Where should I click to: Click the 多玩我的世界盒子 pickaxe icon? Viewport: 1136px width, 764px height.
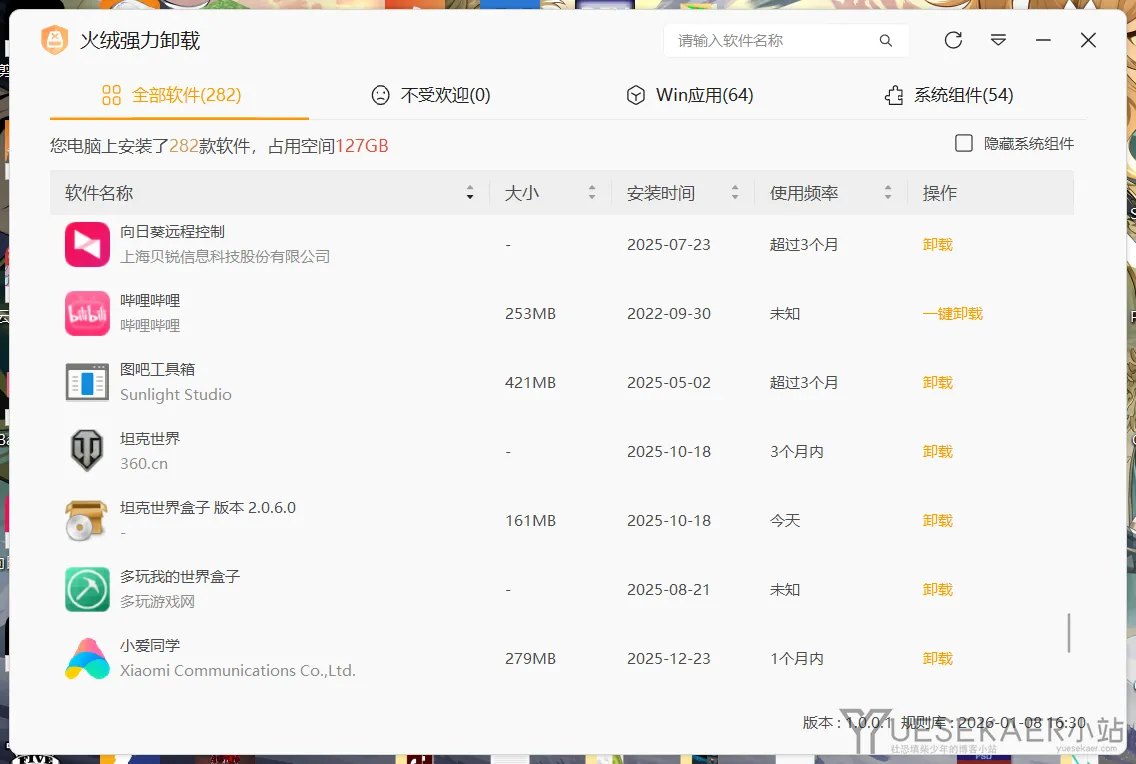87,589
